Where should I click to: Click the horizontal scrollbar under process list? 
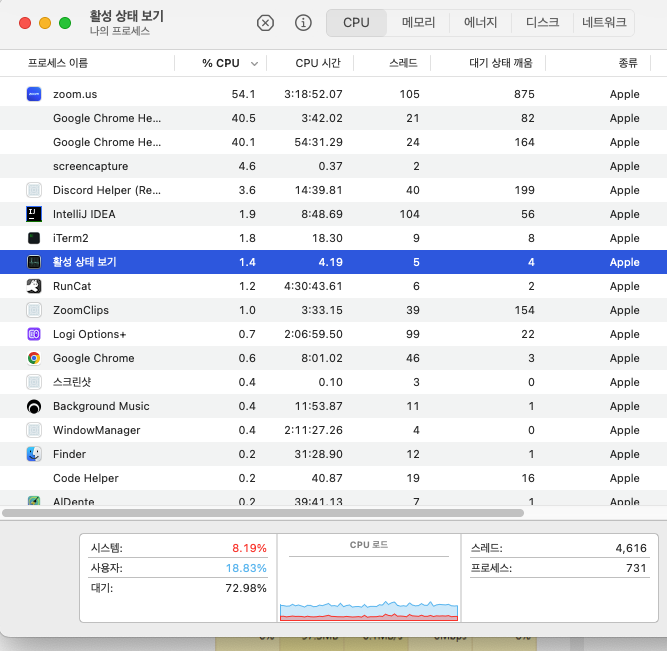[x=263, y=513]
